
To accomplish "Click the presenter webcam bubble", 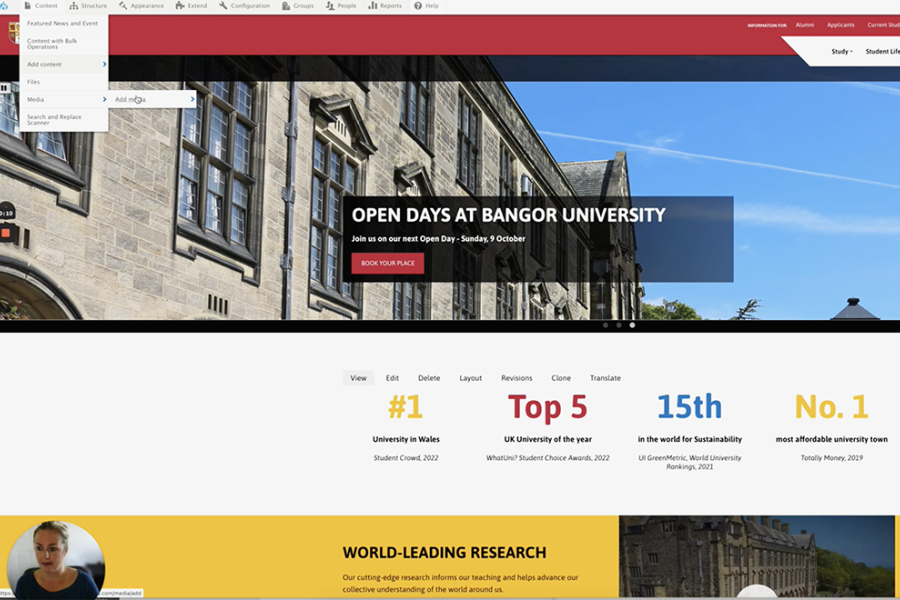I will click(56, 560).
